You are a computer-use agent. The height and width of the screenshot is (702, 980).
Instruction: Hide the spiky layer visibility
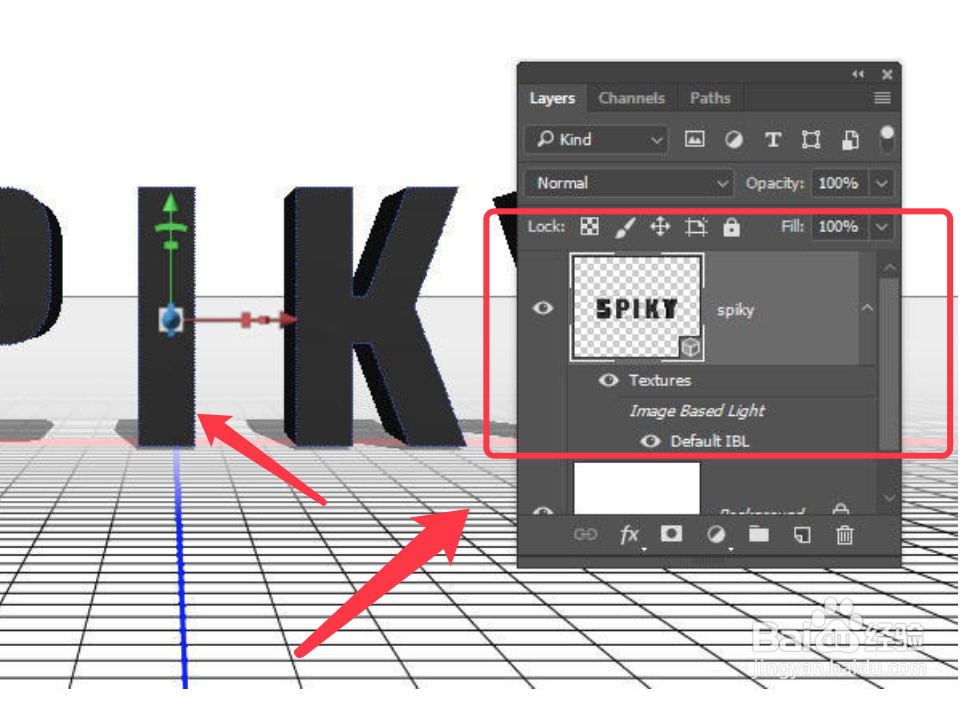click(543, 309)
